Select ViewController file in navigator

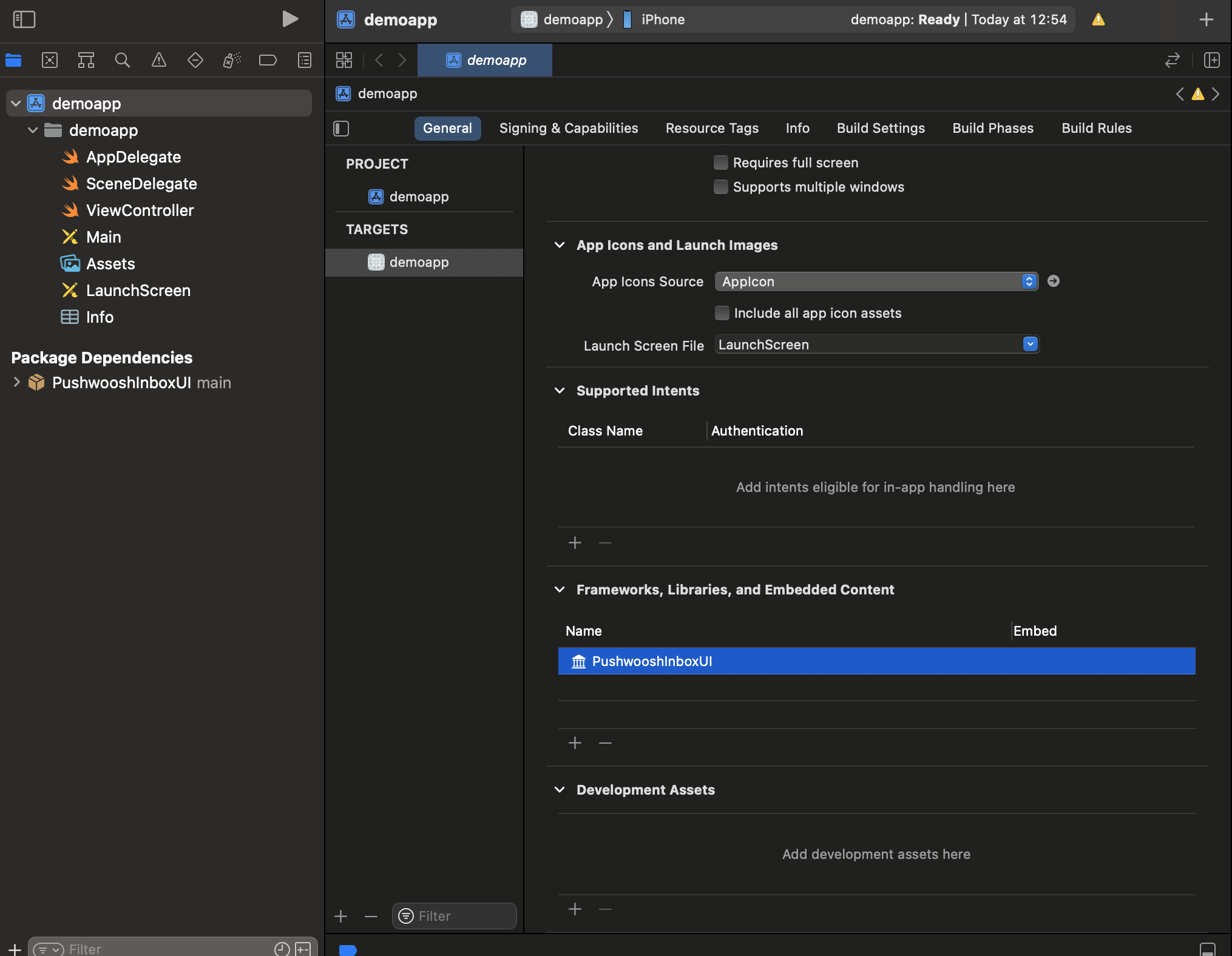coord(140,210)
